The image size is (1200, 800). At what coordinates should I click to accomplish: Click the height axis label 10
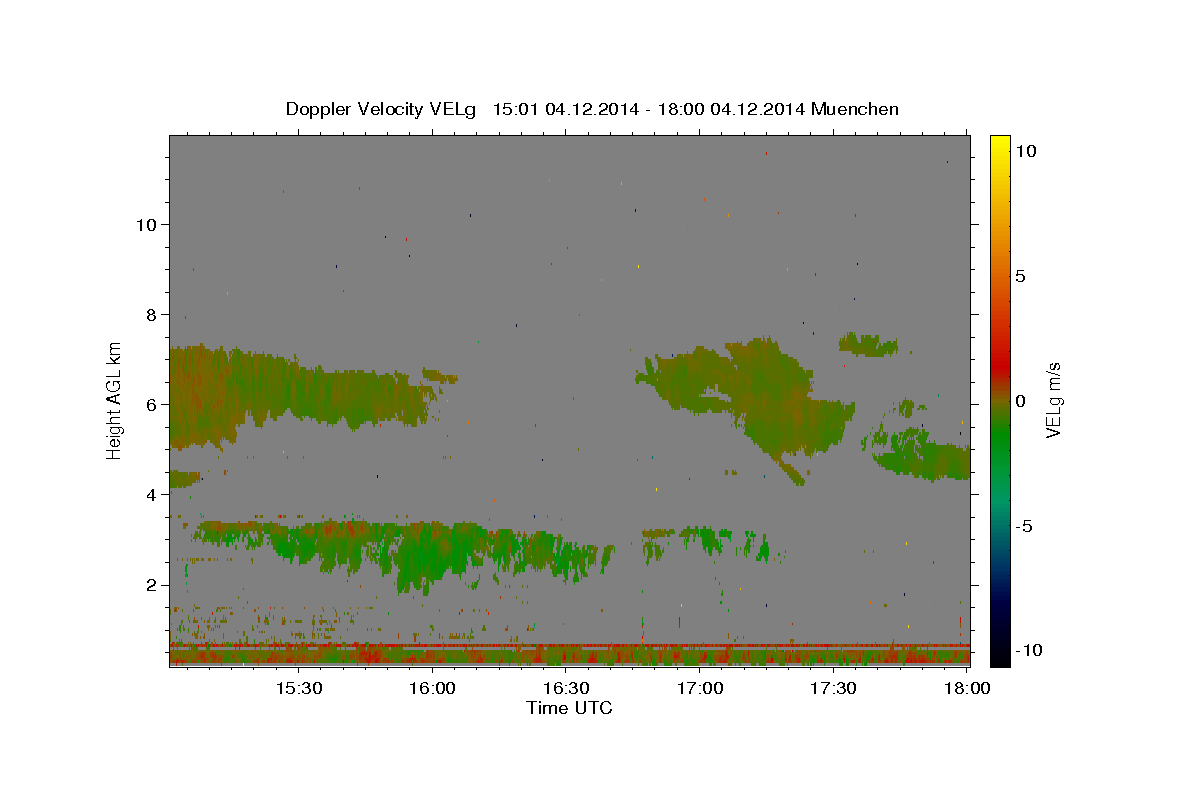(x=147, y=224)
